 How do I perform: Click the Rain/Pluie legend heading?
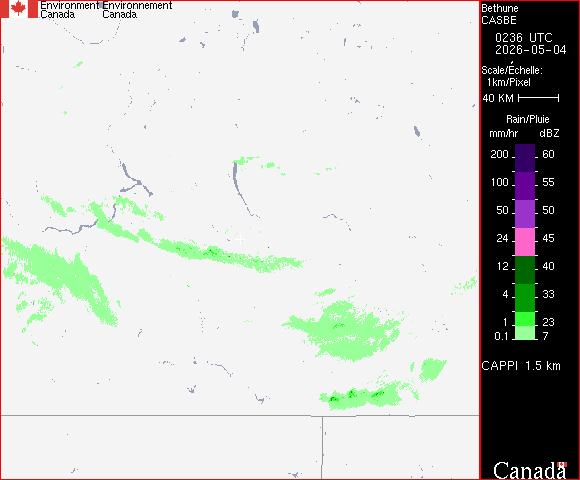click(x=527, y=119)
